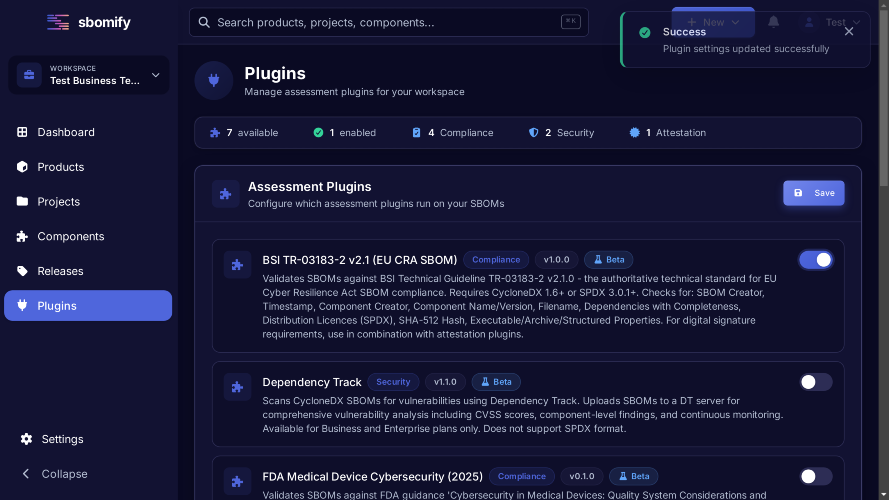Click 'Plugin settings updated successfully' message
The image size is (889, 500).
point(746,49)
